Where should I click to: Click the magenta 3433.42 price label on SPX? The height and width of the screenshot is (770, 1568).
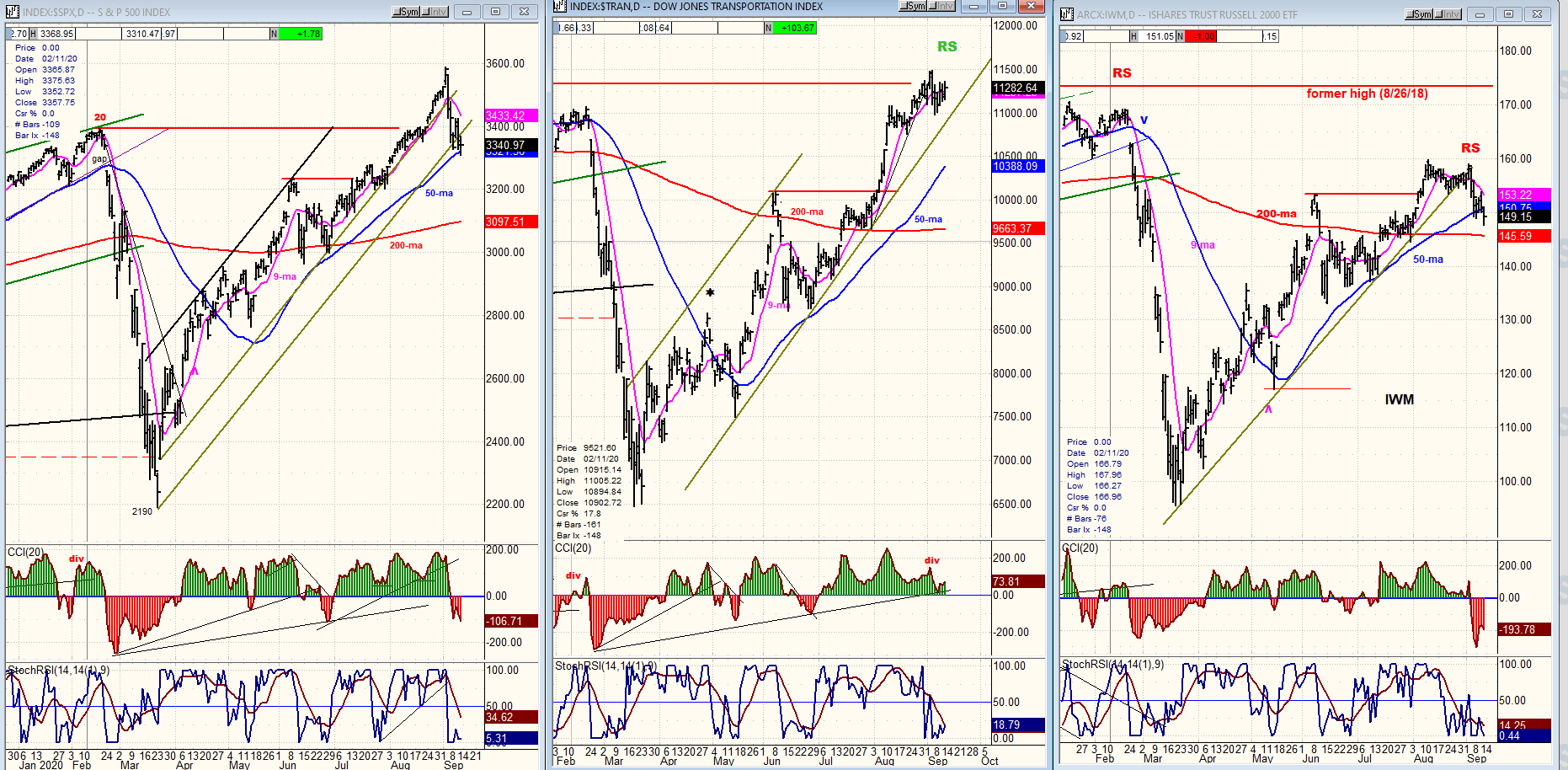[505, 115]
